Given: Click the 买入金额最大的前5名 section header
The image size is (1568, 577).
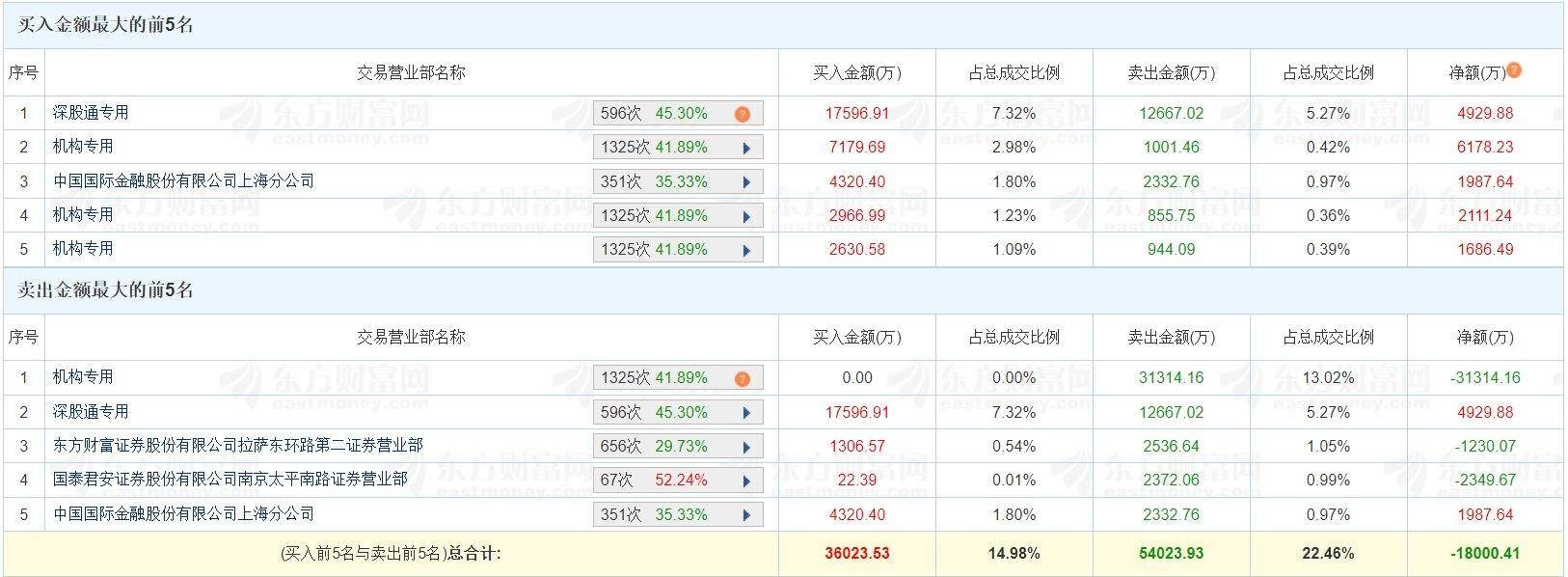Looking at the screenshot, I should (x=106, y=25).
